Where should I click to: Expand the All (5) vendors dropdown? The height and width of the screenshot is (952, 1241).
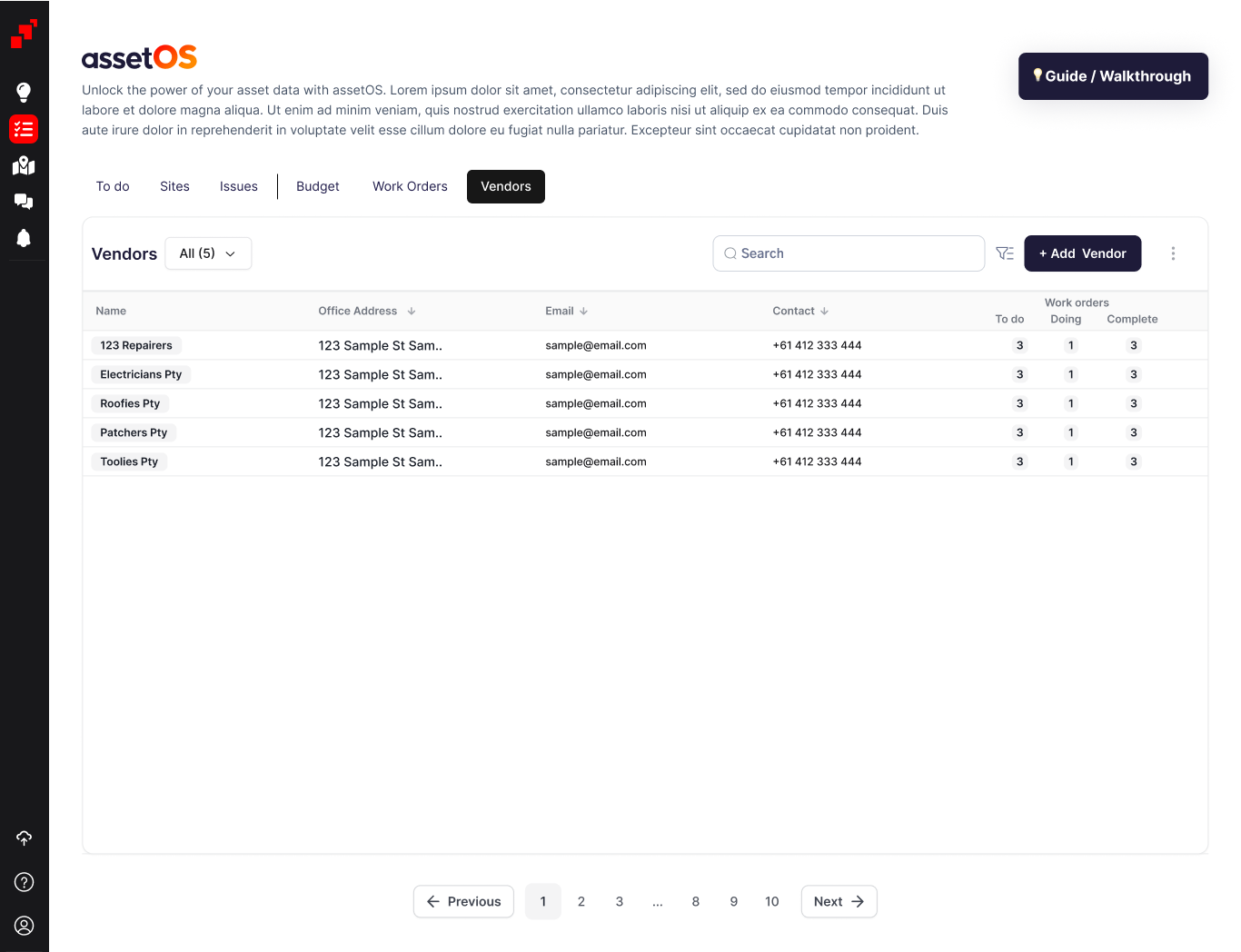[x=208, y=253]
